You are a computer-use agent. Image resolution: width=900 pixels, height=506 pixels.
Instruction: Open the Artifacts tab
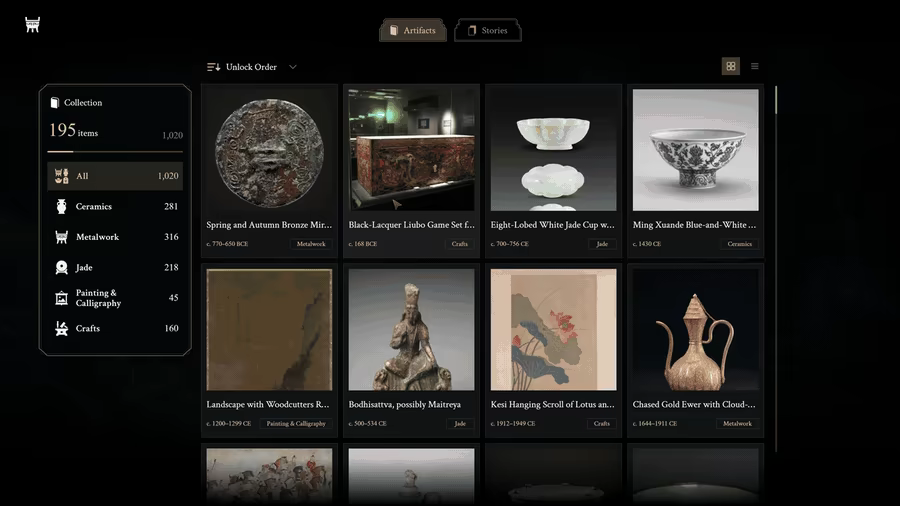[x=413, y=30]
